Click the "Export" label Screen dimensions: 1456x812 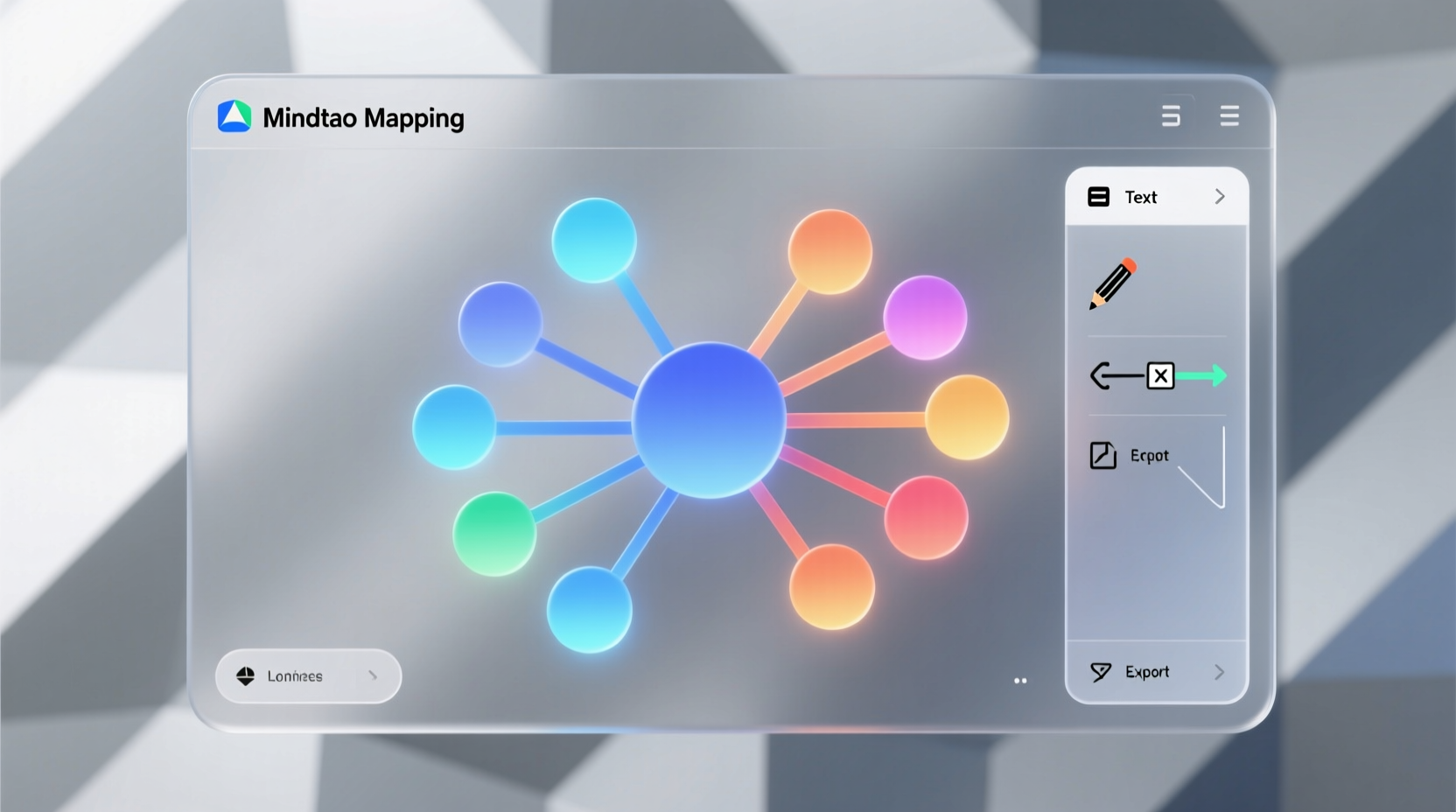1147,672
